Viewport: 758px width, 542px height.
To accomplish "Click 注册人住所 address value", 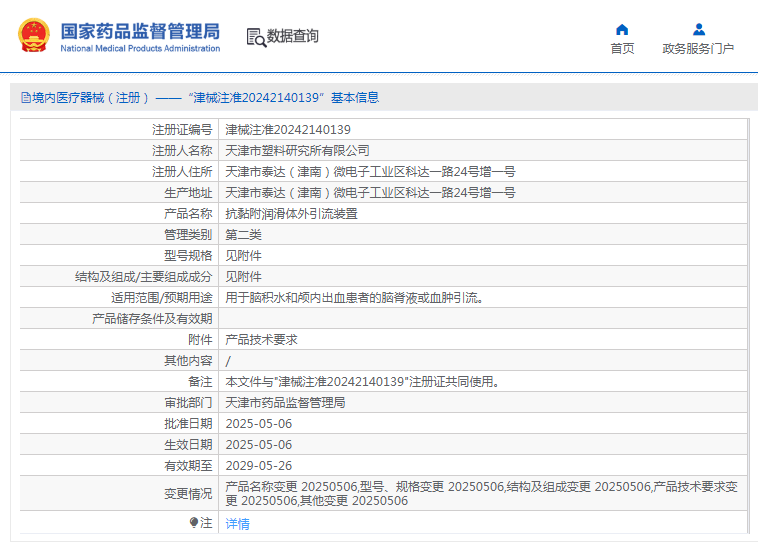I will click(x=370, y=172).
